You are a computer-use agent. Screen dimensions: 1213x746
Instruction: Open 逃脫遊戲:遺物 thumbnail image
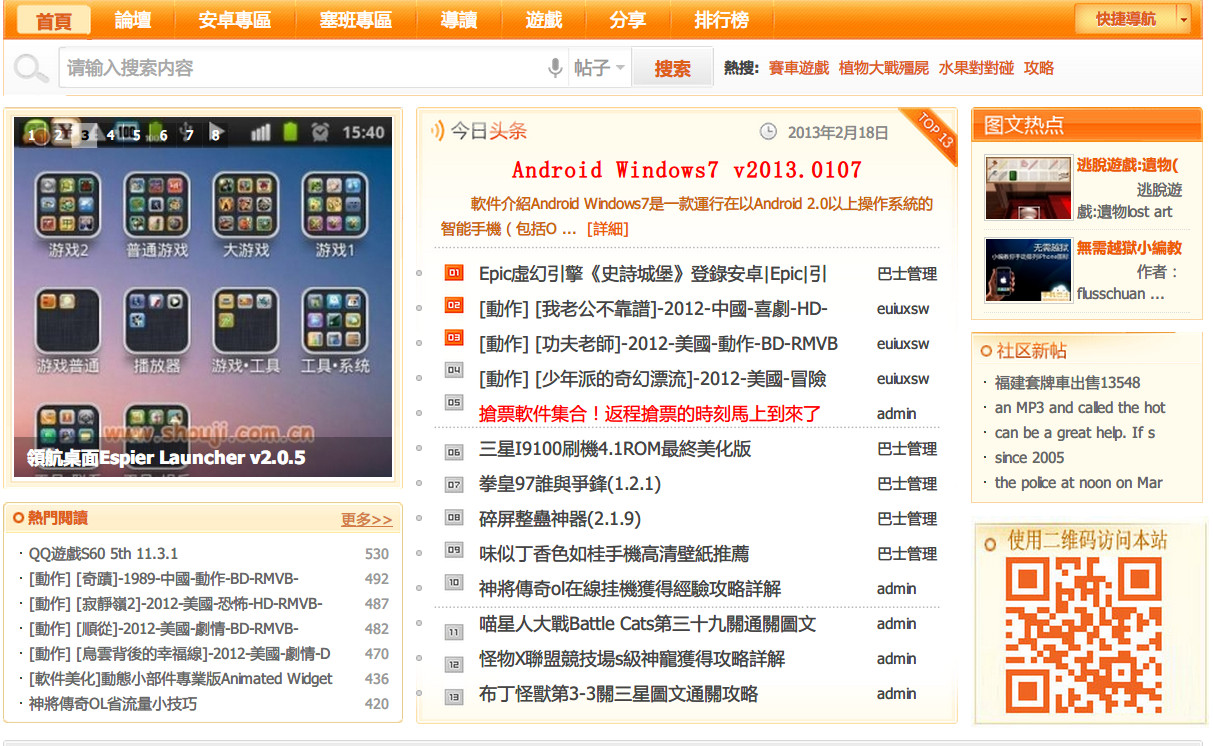point(1028,187)
